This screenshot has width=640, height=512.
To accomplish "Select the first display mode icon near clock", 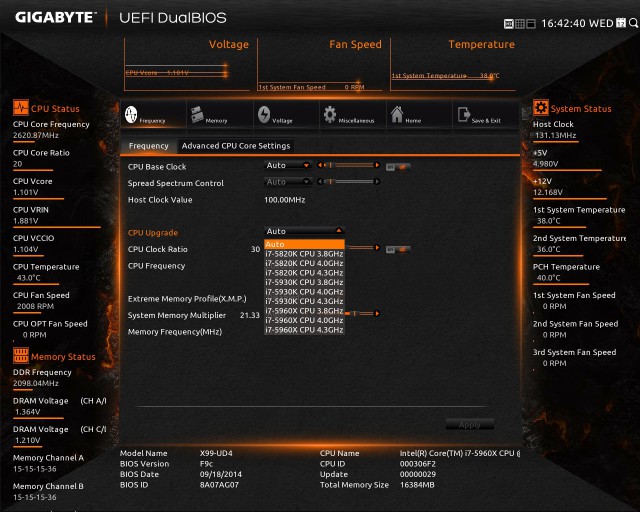I will pyautogui.click(x=509, y=24).
